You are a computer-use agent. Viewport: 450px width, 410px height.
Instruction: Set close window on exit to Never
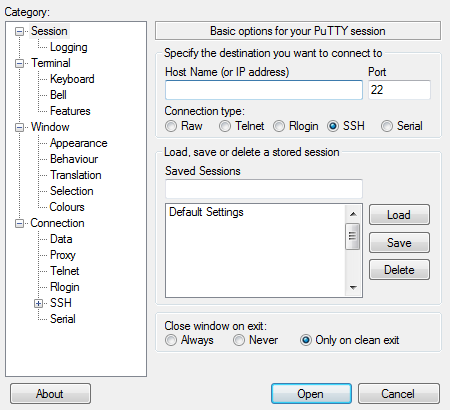(x=239, y=340)
